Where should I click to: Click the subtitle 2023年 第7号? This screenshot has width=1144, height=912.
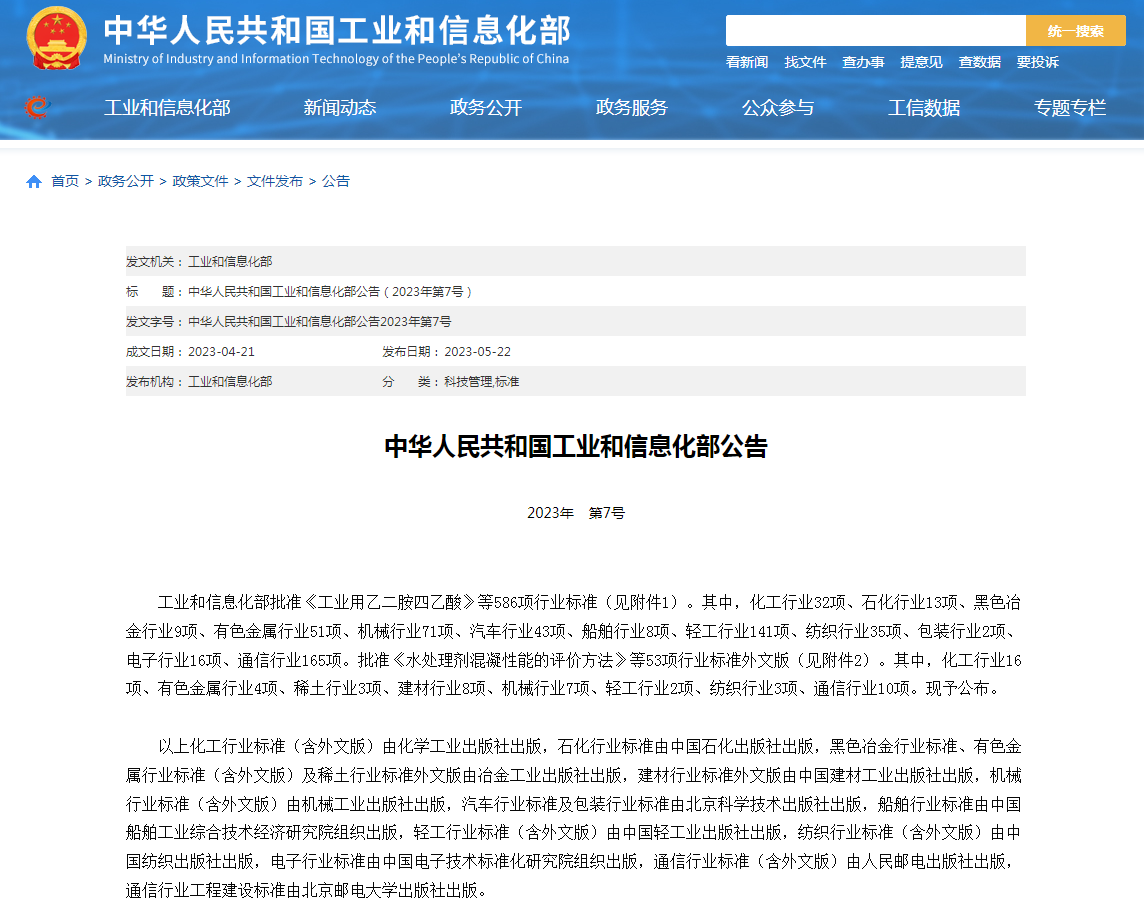[x=576, y=513]
